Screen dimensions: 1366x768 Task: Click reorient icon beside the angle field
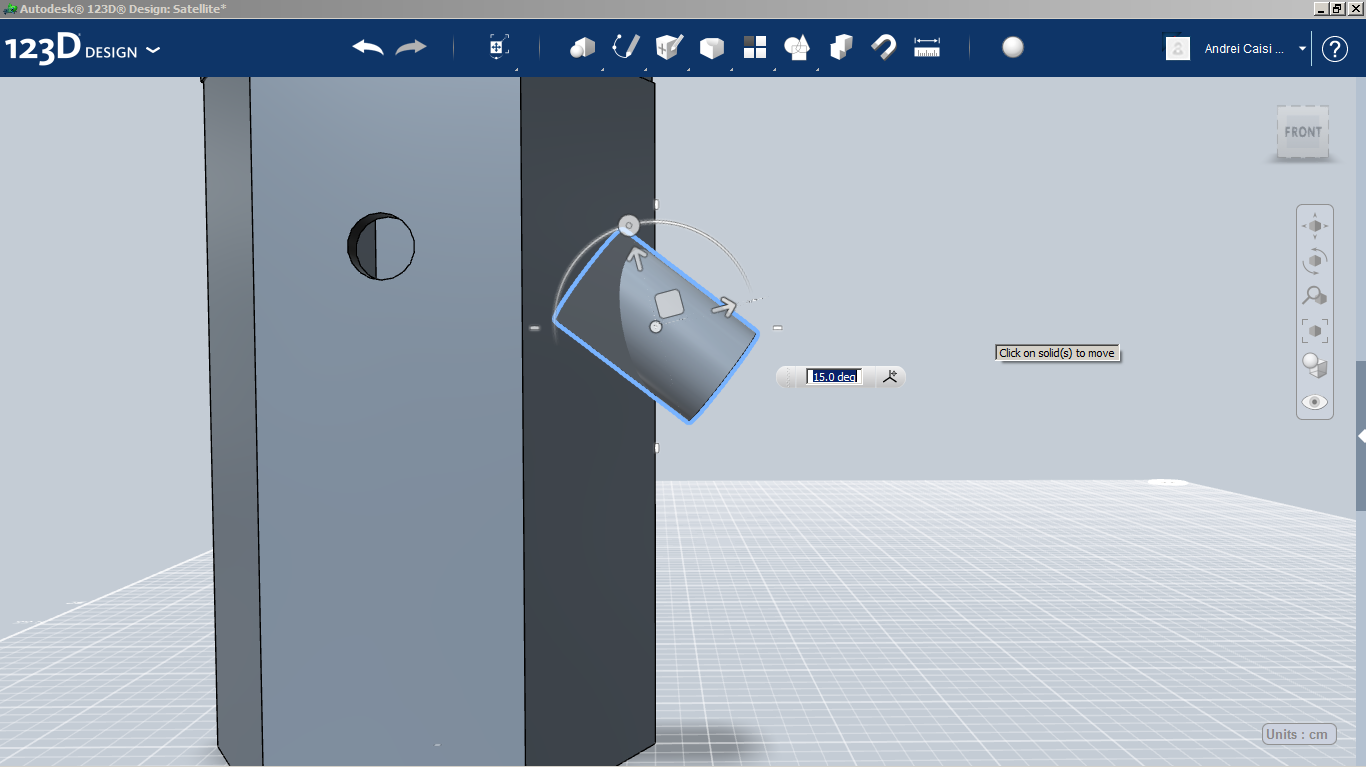[x=890, y=377]
